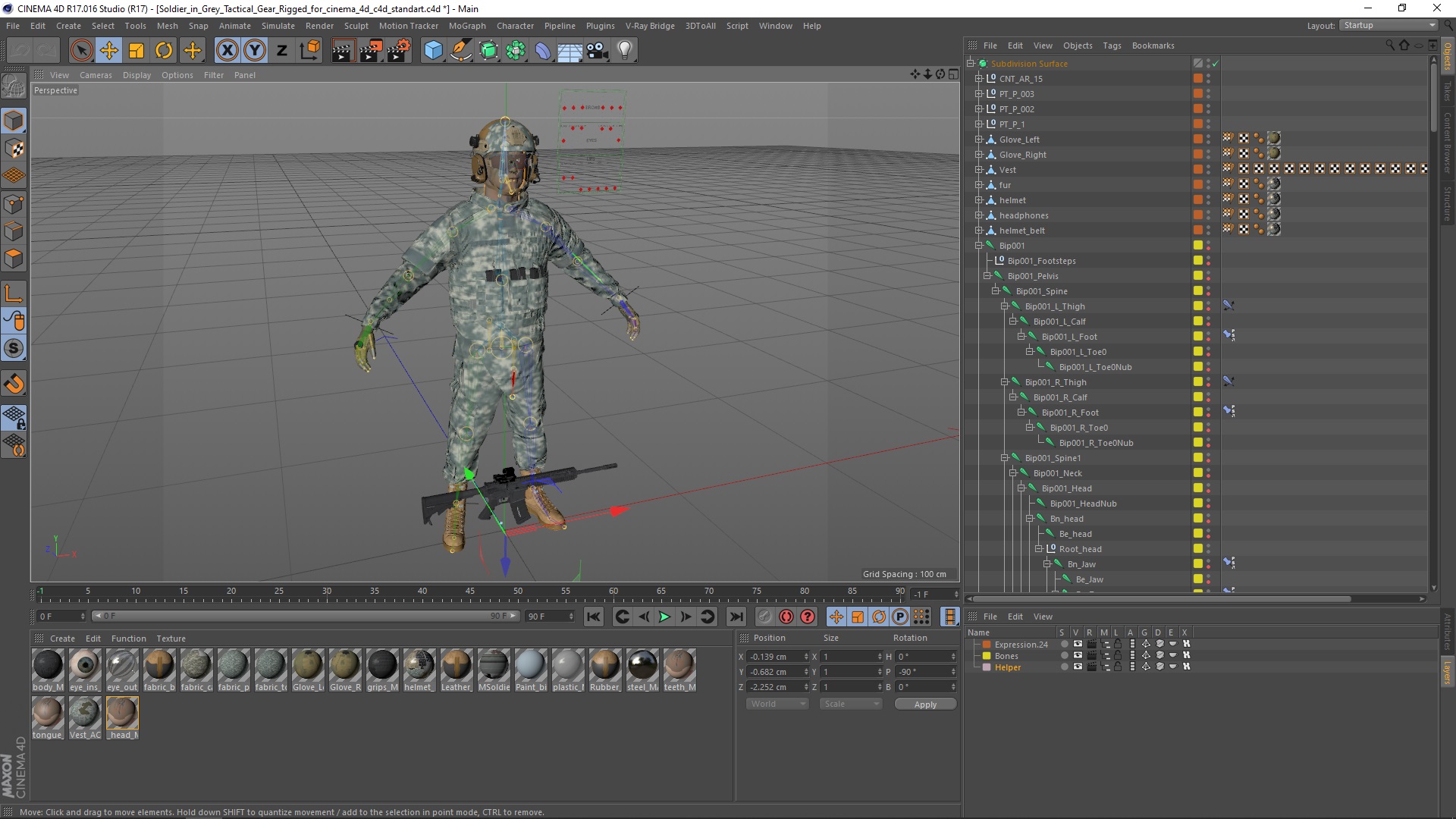Select body_M material thumbnail
Screen dimensions: 1456x819
(47, 665)
